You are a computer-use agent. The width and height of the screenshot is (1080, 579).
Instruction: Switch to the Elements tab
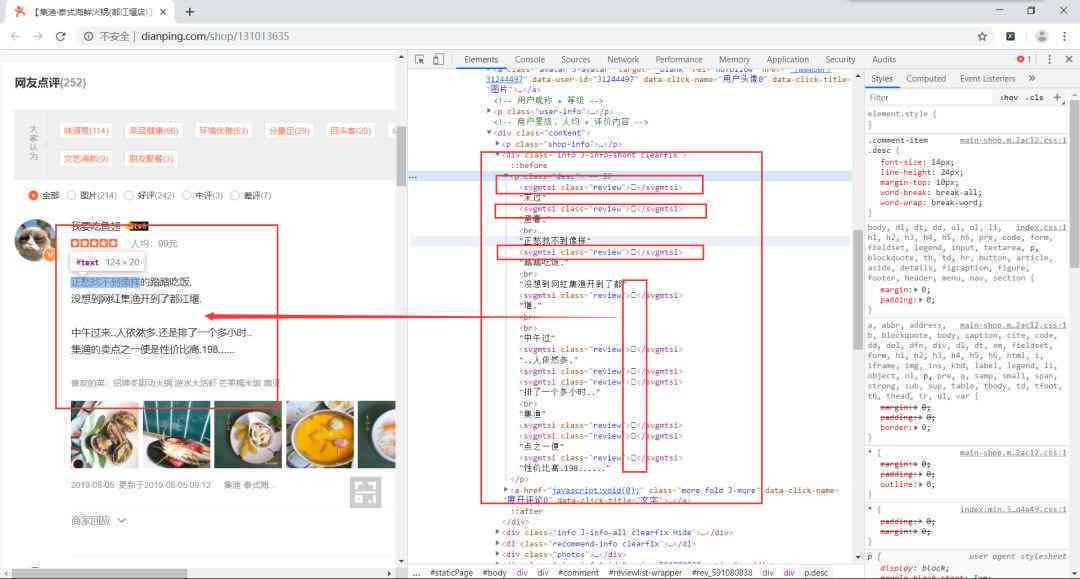coord(481,60)
